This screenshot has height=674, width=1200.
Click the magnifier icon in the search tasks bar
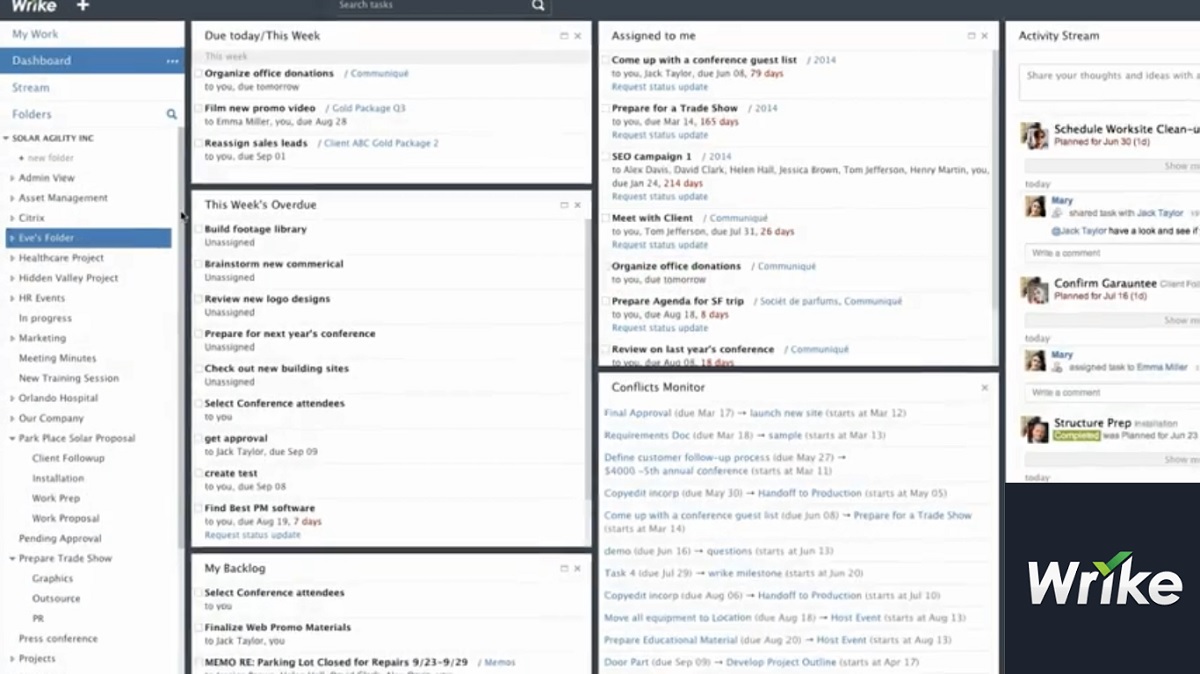click(538, 6)
